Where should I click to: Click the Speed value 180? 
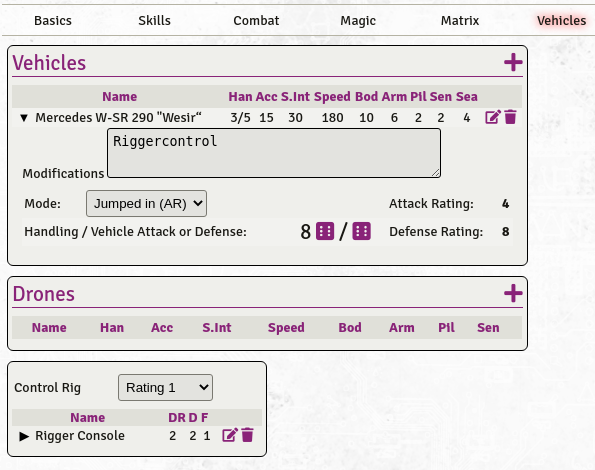[332, 118]
